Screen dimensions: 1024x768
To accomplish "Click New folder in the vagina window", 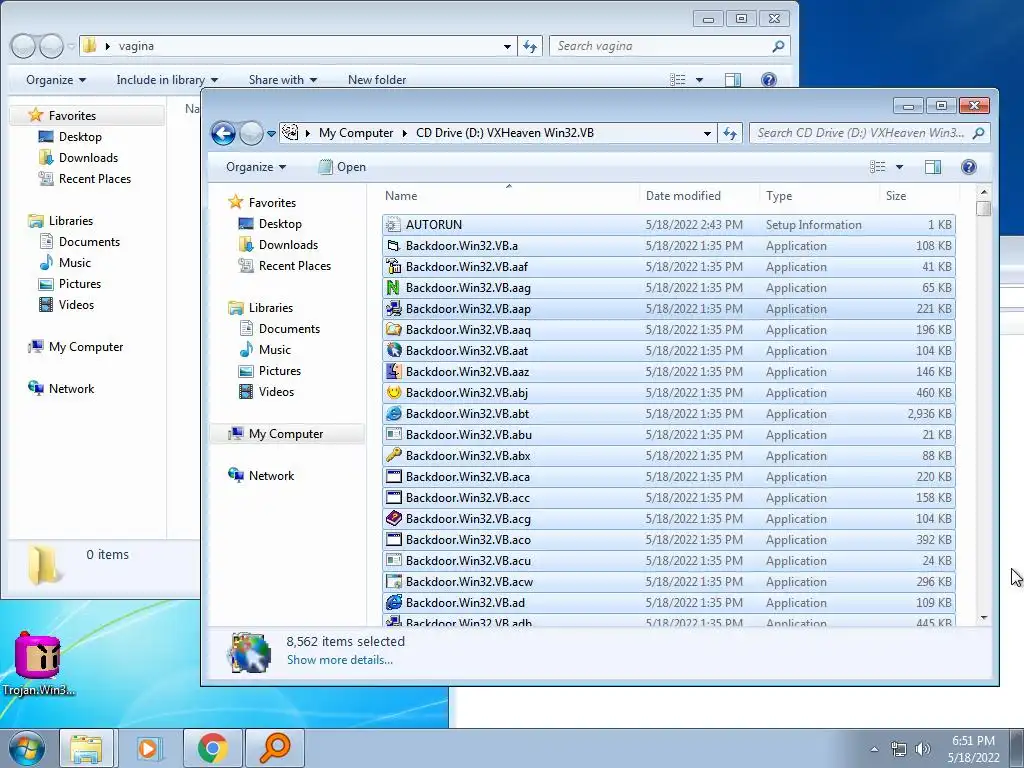I will click(x=377, y=80).
